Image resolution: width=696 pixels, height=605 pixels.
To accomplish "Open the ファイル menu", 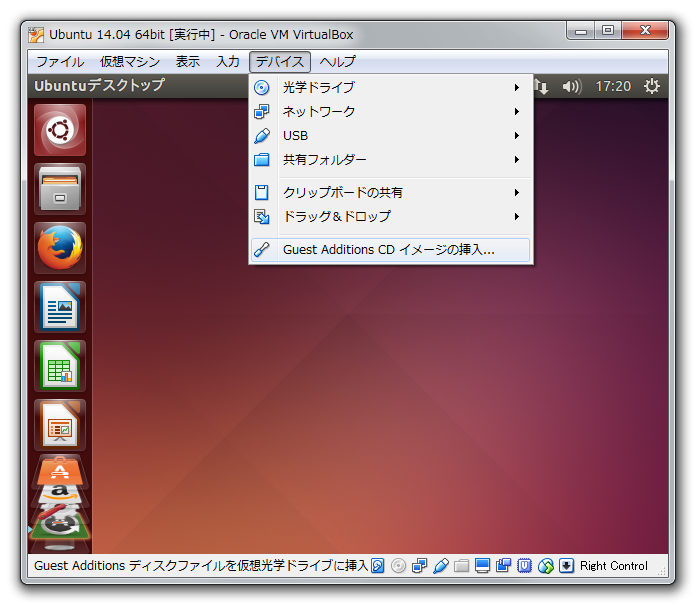I will tap(60, 62).
